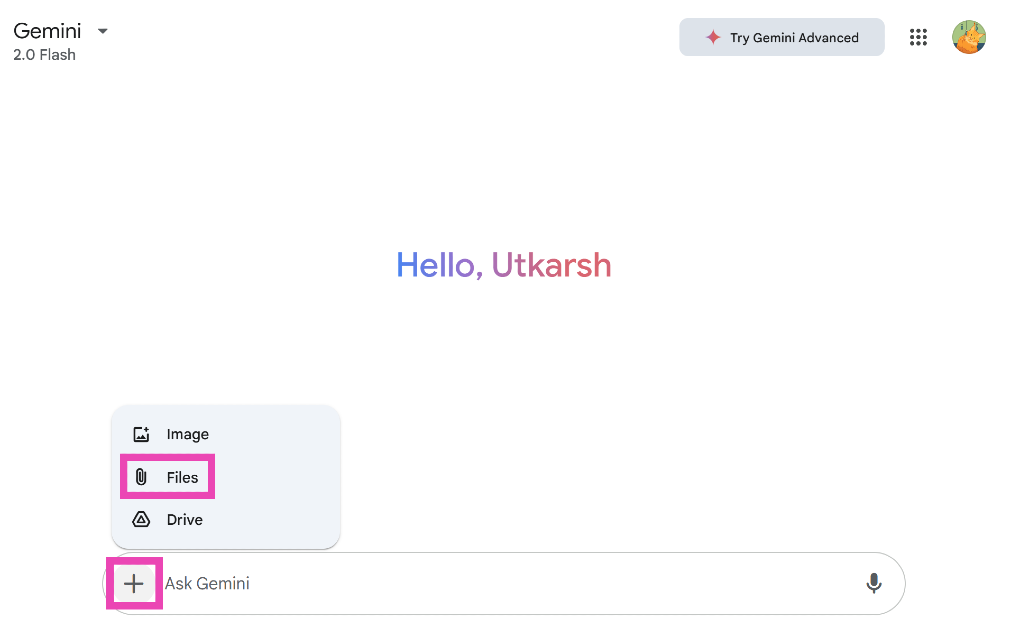Pick Drive from the upload menu
This screenshot has height=628, width=1009.
pos(185,520)
